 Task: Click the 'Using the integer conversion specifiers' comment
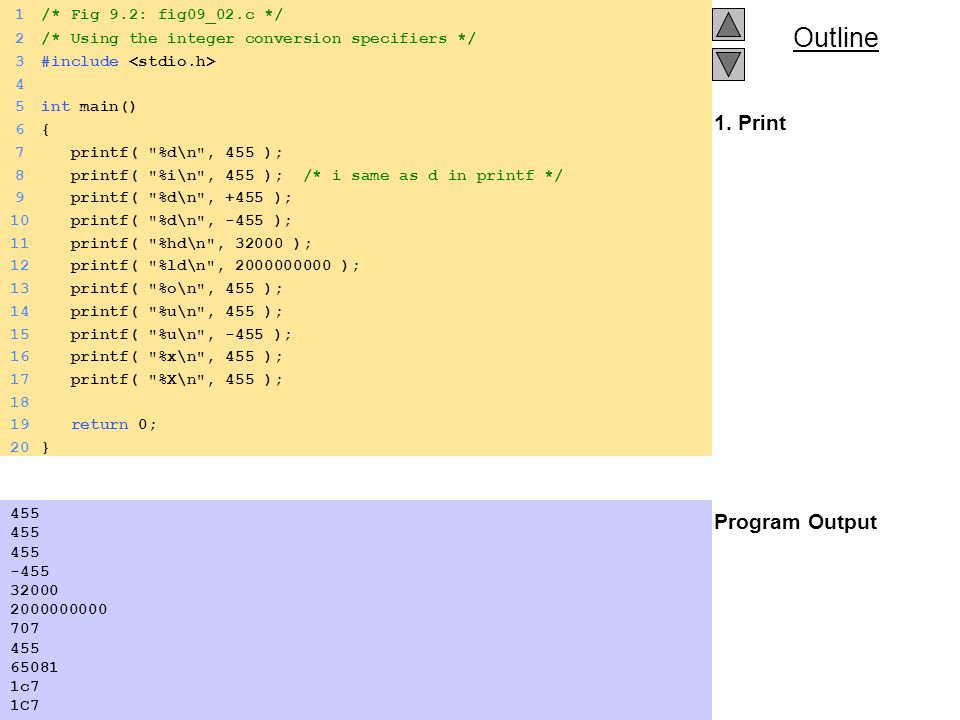tap(259, 39)
